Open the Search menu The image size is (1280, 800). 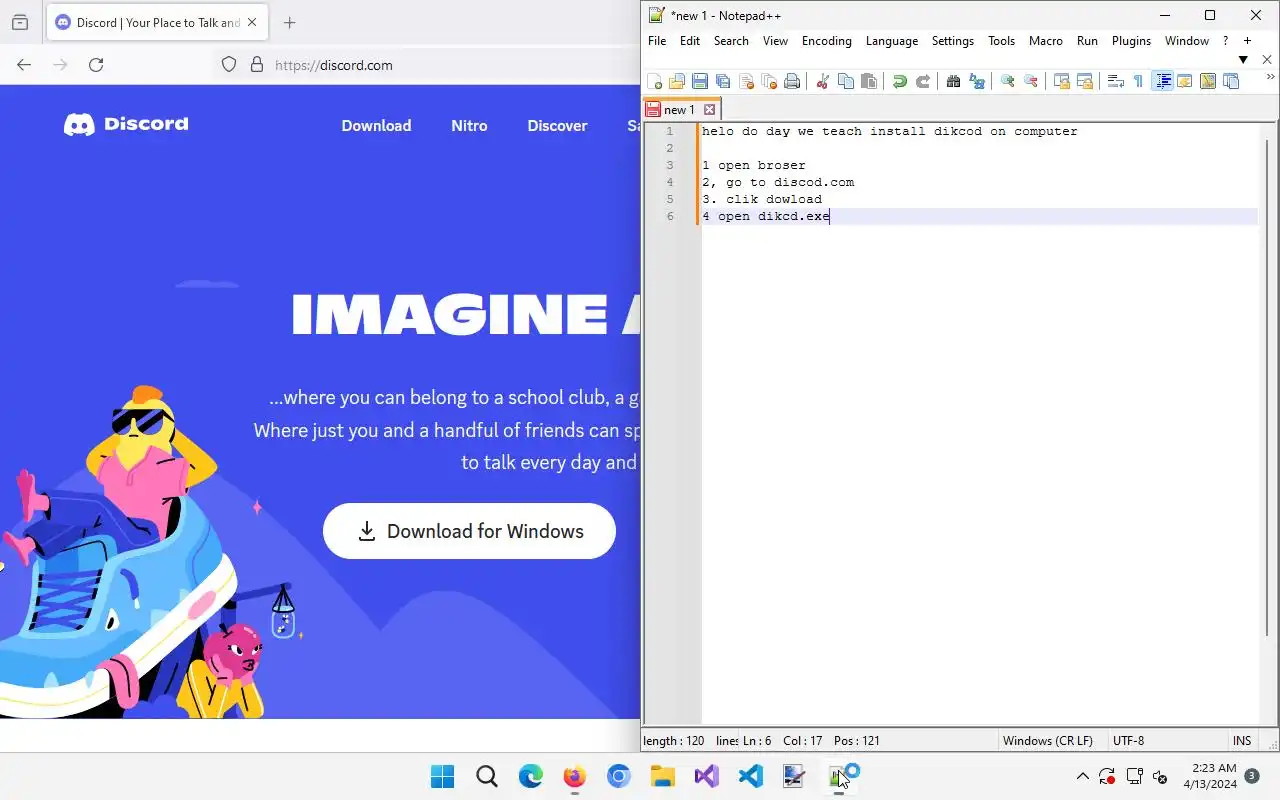731,41
